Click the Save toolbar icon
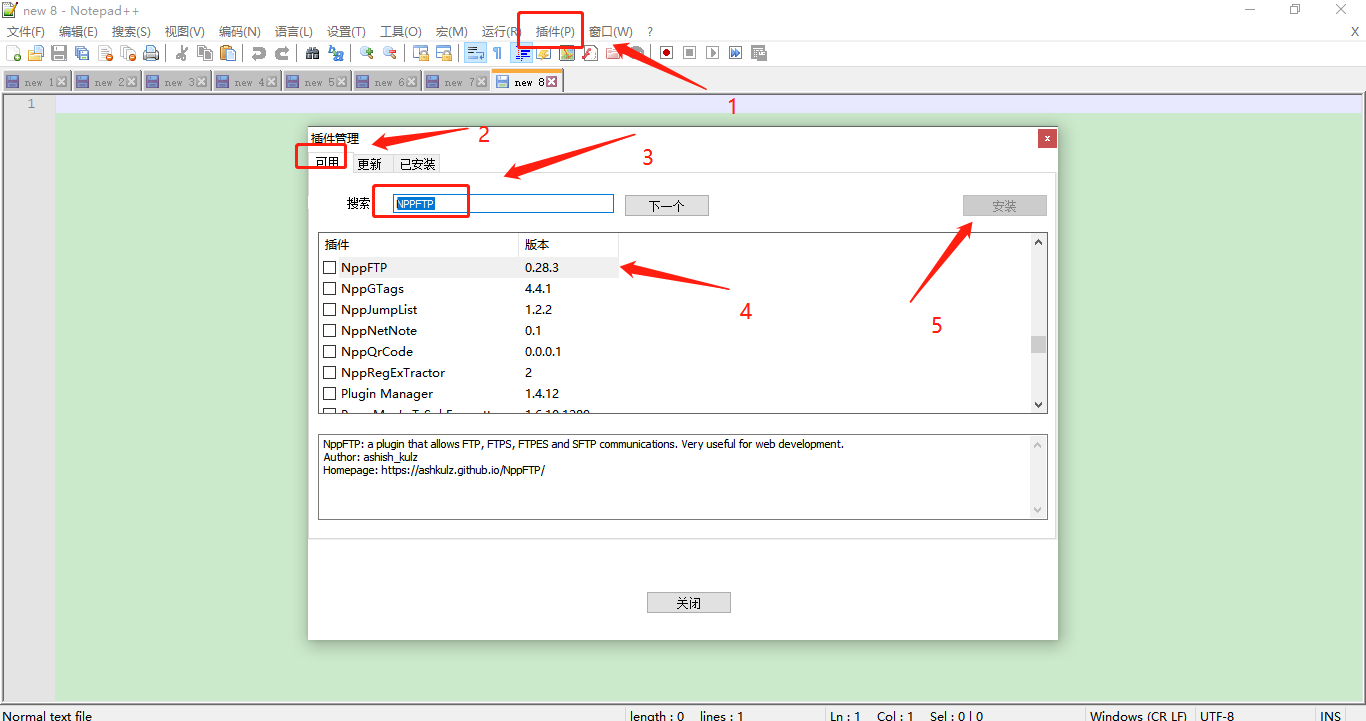 pyautogui.click(x=59, y=53)
